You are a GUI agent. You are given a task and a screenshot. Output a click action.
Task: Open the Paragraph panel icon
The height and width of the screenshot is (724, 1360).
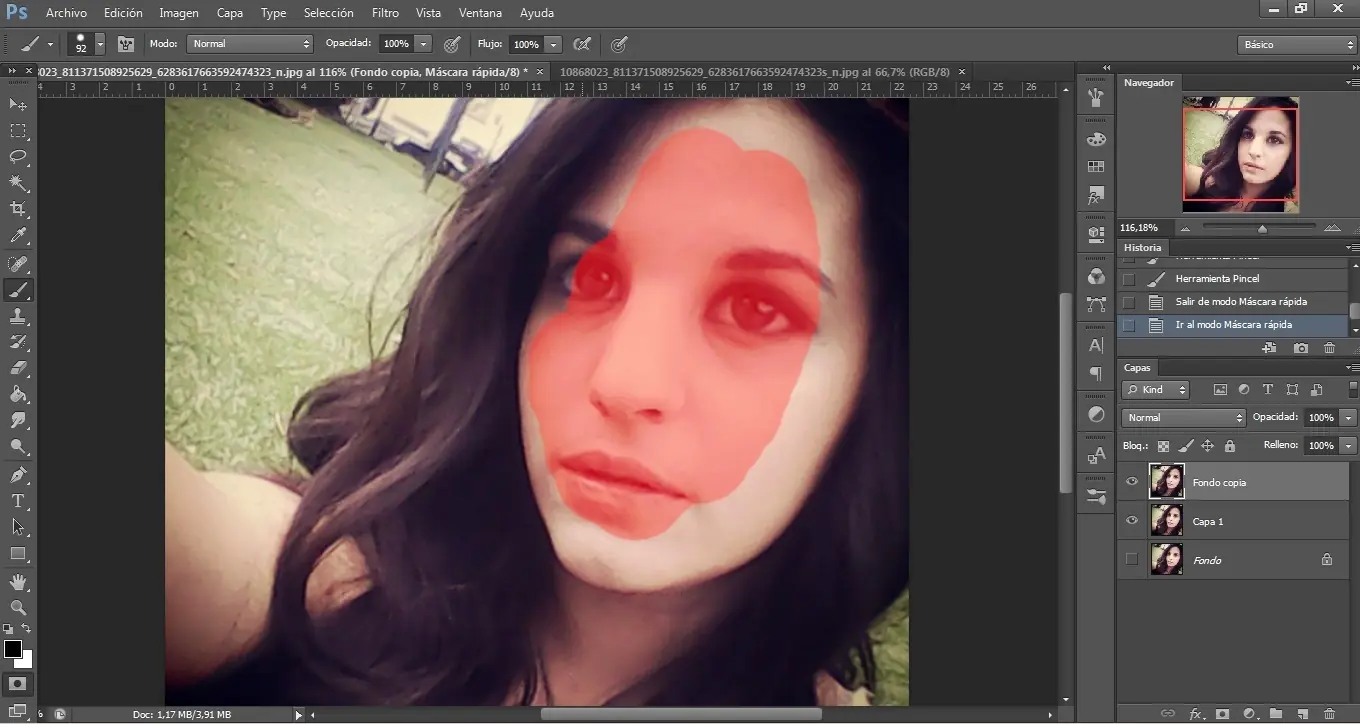(1096, 373)
